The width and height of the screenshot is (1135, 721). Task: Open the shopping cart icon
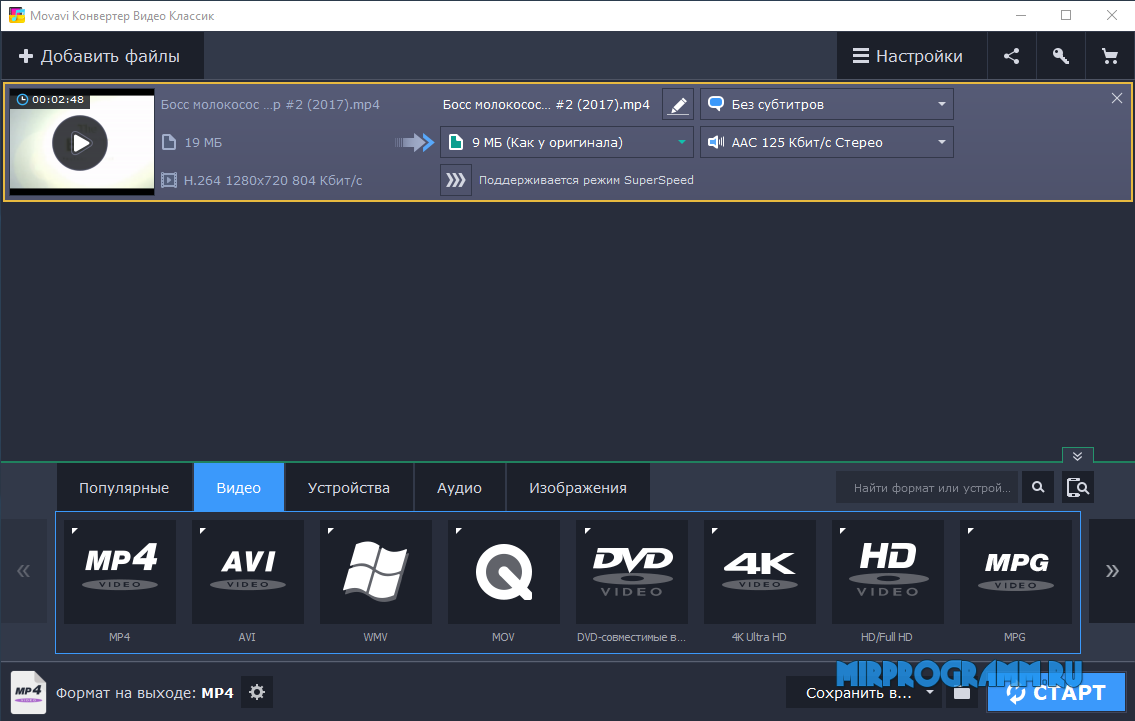tap(1110, 56)
